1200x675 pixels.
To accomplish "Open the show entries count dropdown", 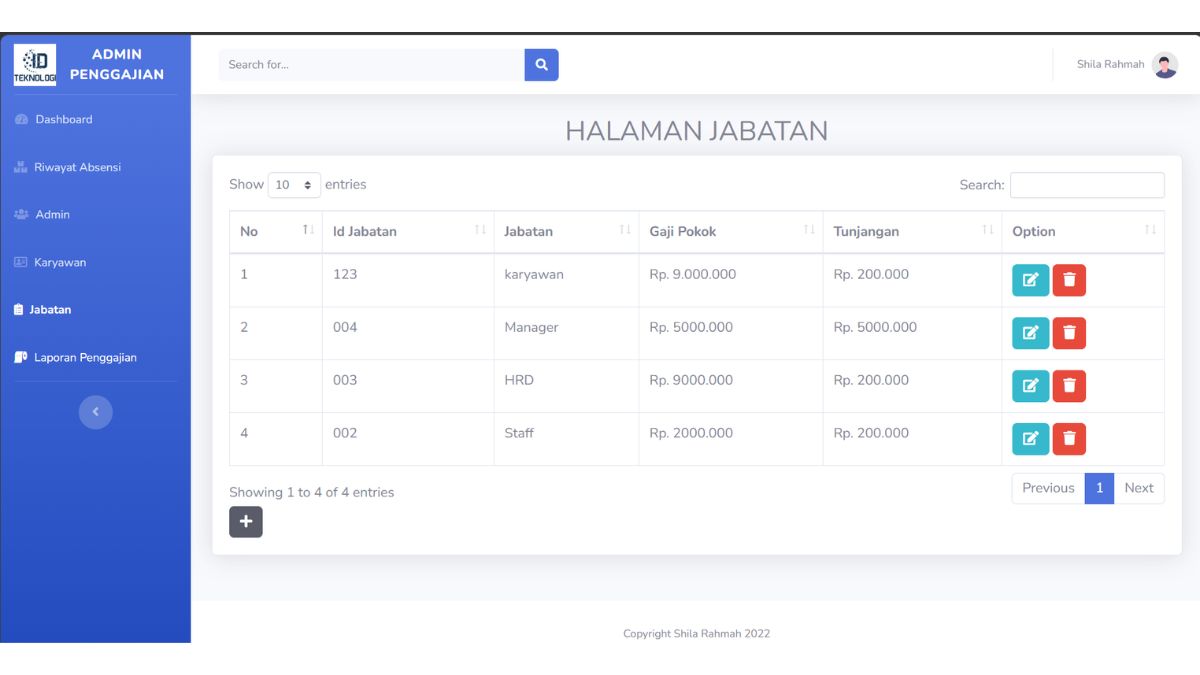I will tap(294, 185).
